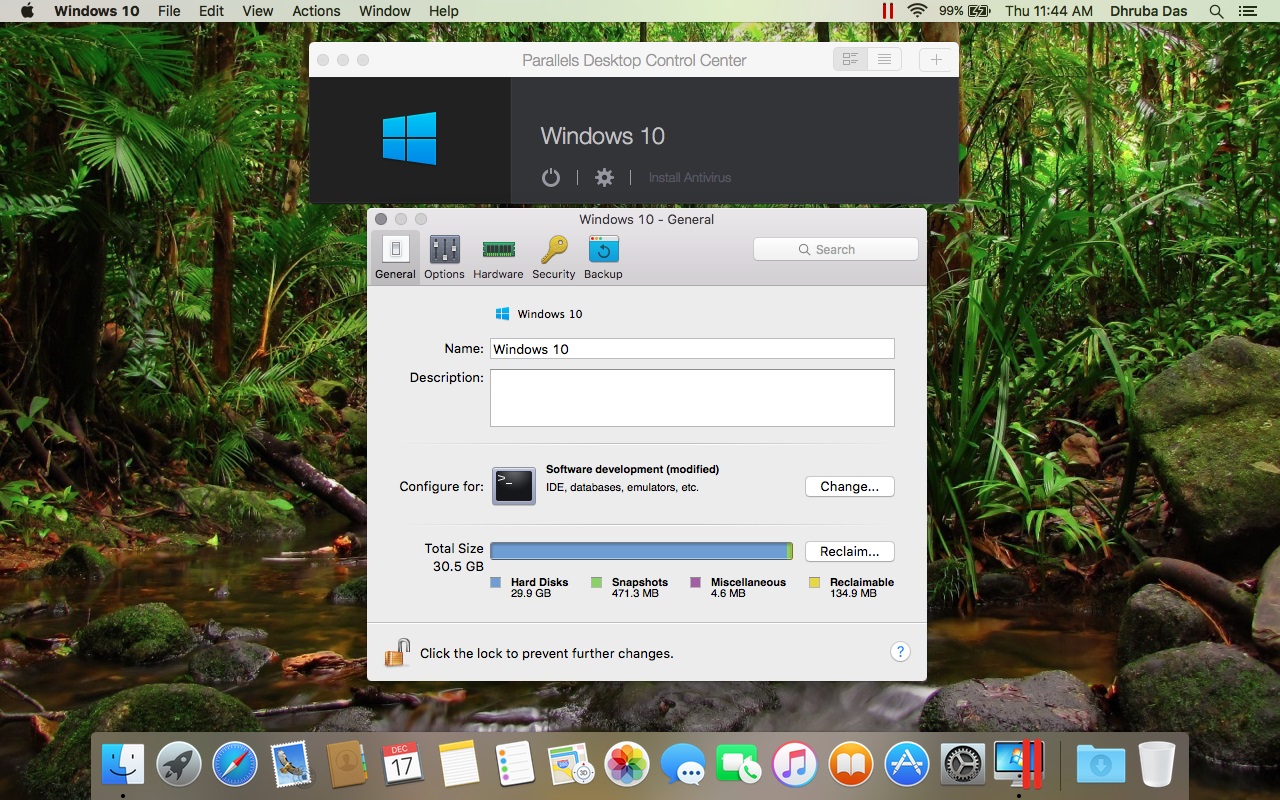This screenshot has width=1280, height=800.
Task: Open iTunes from the Dock
Action: (x=795, y=765)
